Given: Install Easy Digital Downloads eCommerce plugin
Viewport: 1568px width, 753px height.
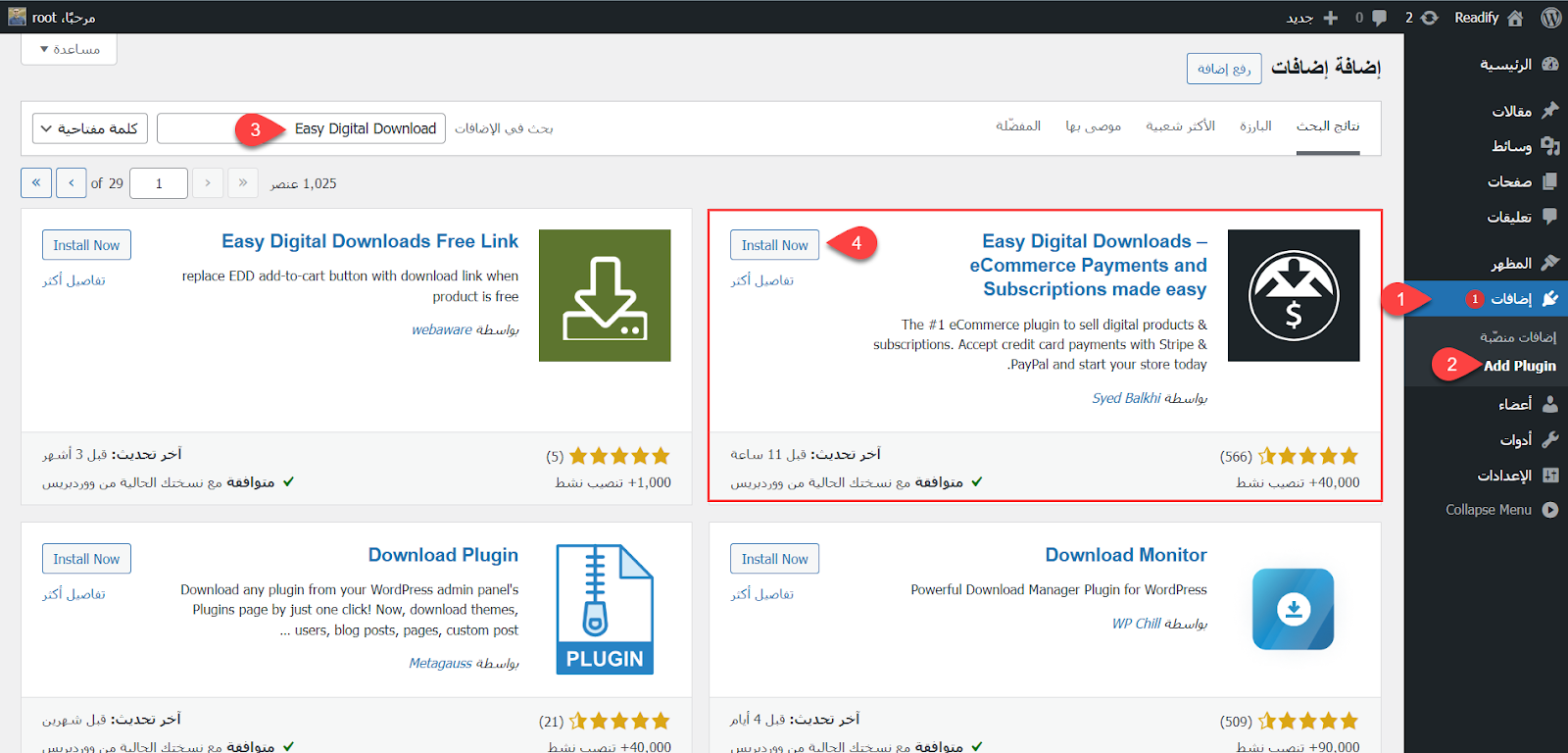Looking at the screenshot, I should click(x=774, y=245).
